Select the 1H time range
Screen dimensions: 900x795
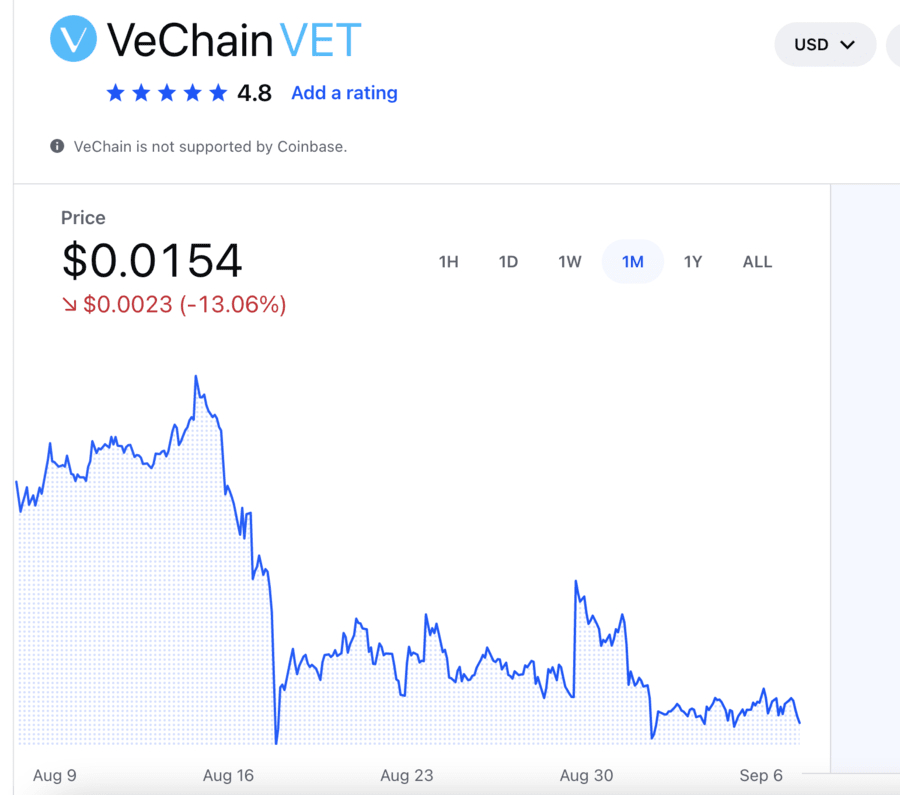click(x=448, y=262)
